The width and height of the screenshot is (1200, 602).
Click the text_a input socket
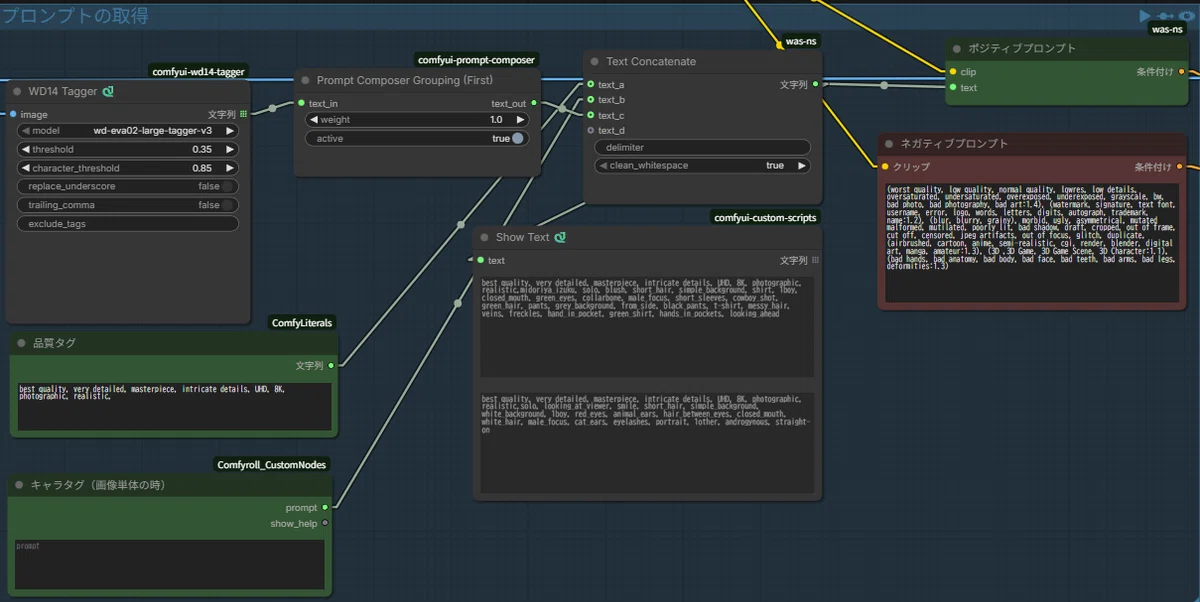pyautogui.click(x=590, y=85)
